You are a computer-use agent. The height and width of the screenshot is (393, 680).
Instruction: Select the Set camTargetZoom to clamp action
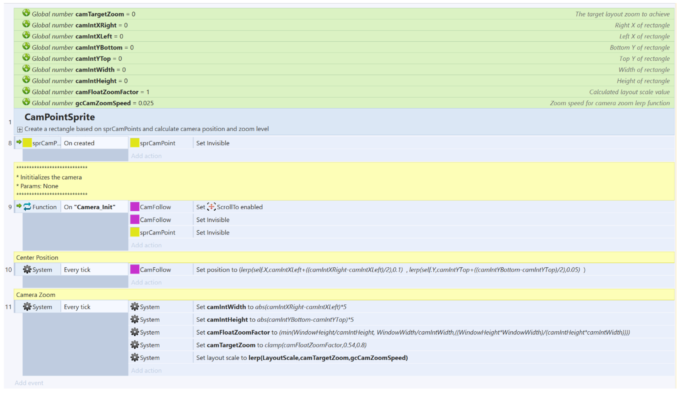point(281,345)
